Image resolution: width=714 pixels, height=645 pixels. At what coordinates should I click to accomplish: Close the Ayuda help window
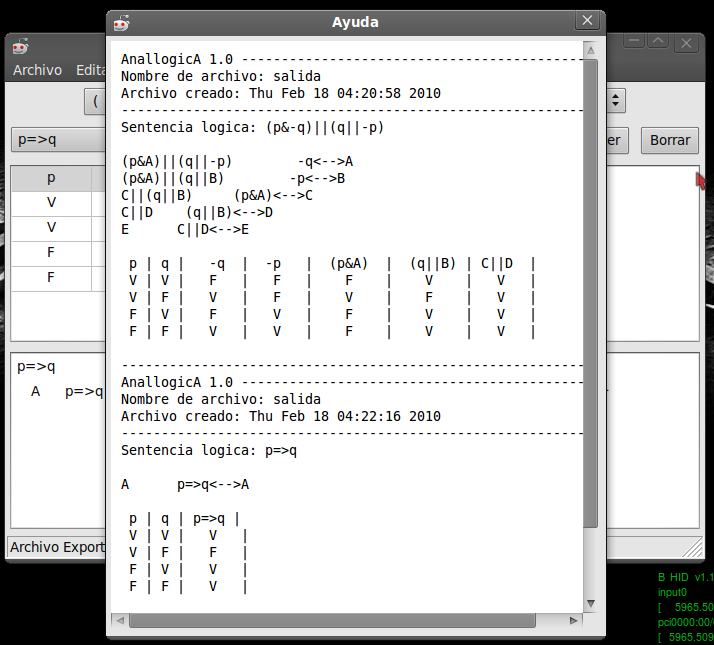tap(587, 20)
